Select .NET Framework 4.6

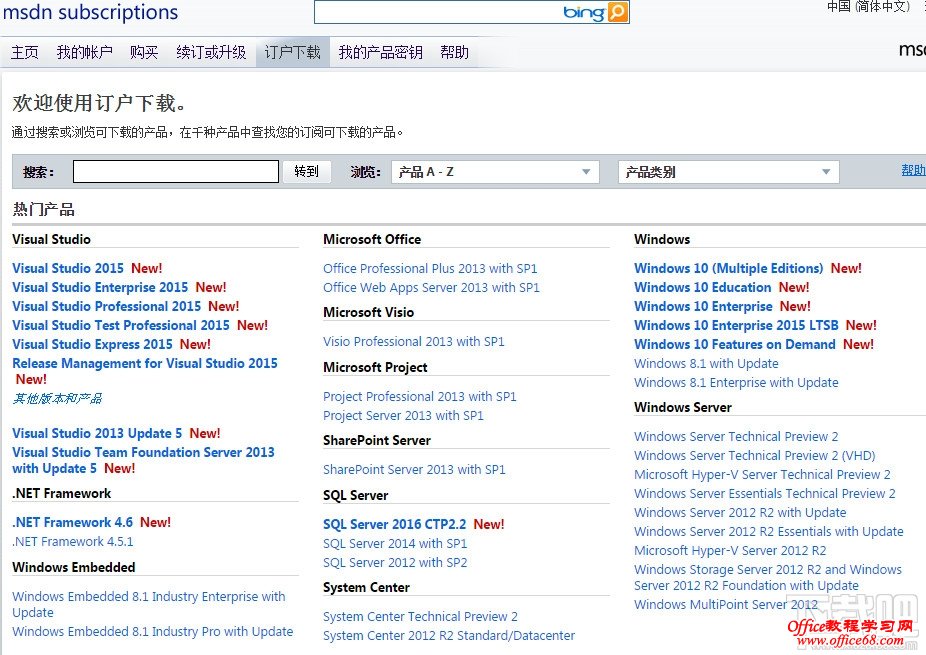[72, 521]
